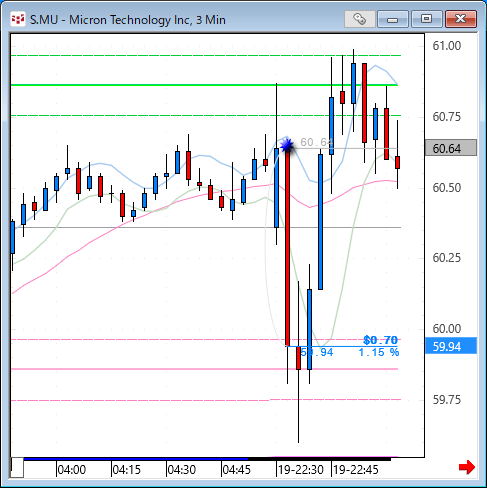Click the 59.75 price scale label
The height and width of the screenshot is (488, 487).
pyautogui.click(x=447, y=399)
